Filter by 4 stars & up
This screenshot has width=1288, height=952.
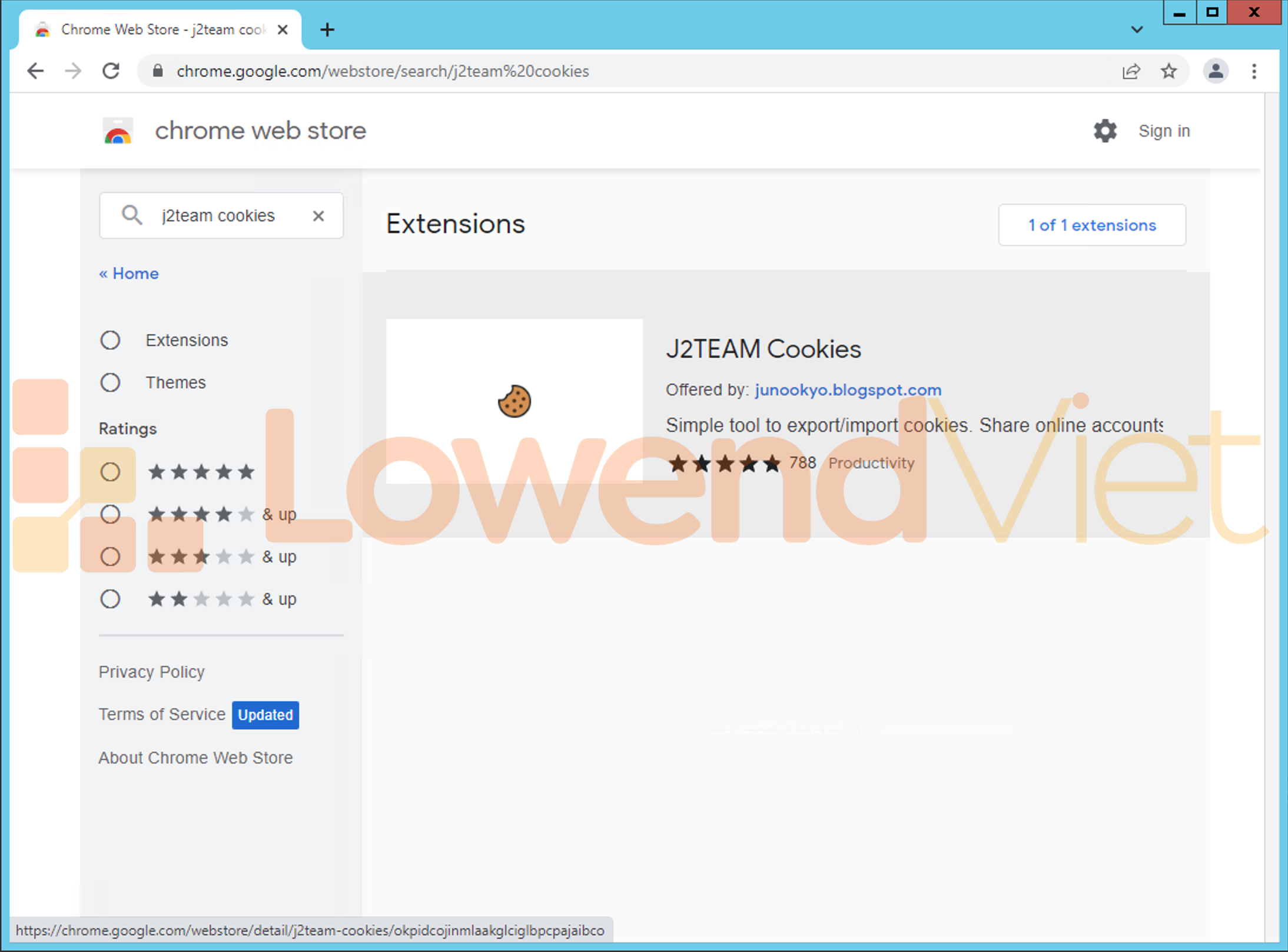tap(110, 514)
